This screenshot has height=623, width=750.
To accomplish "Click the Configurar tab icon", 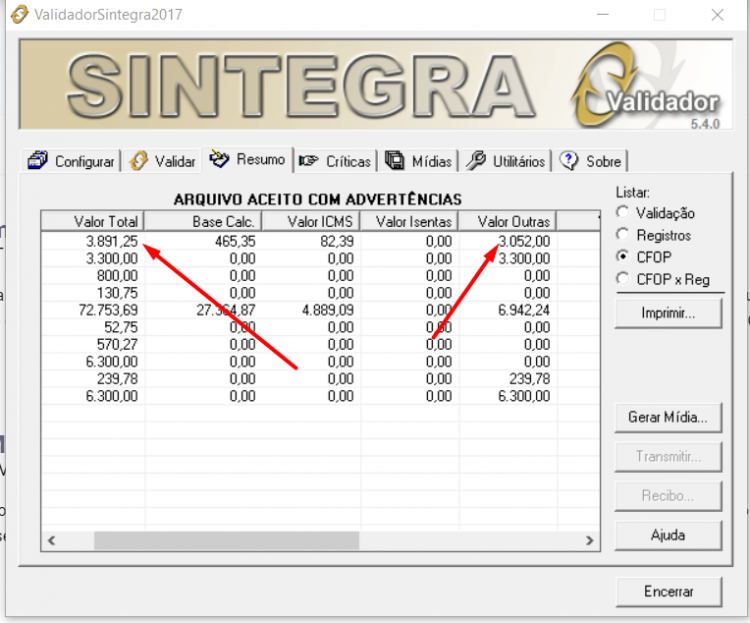I will click(37, 161).
